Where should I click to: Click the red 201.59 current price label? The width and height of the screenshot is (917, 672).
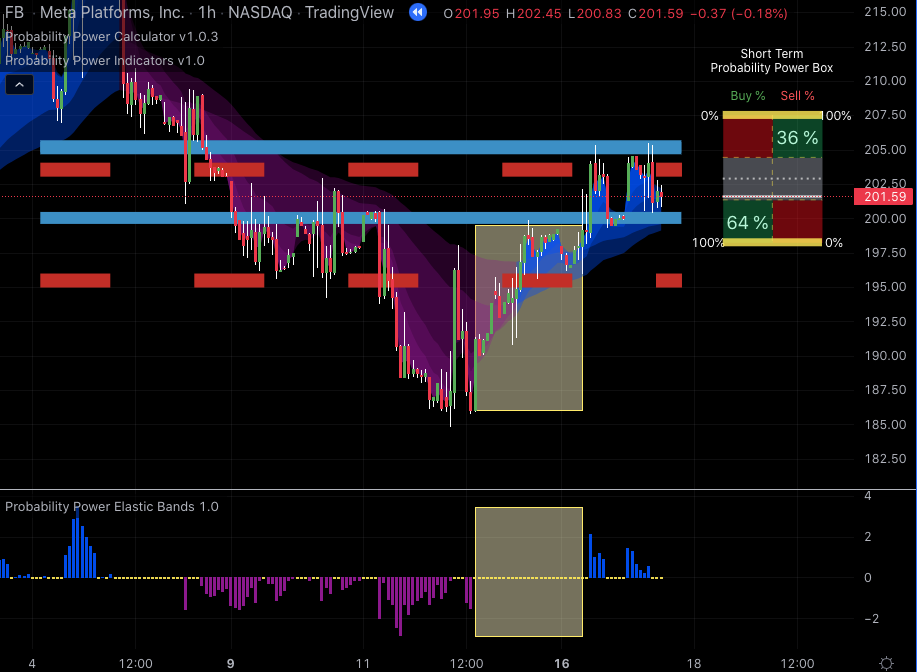(884, 197)
